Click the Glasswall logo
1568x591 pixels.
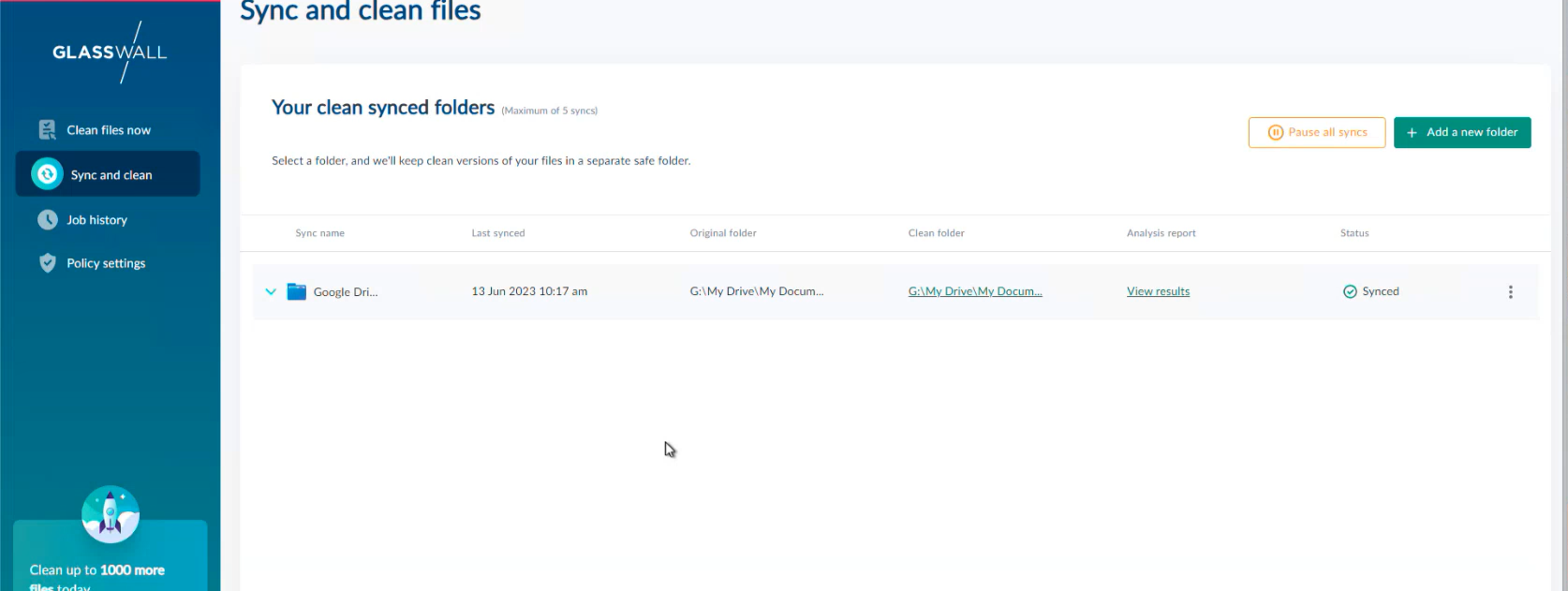coord(110,52)
